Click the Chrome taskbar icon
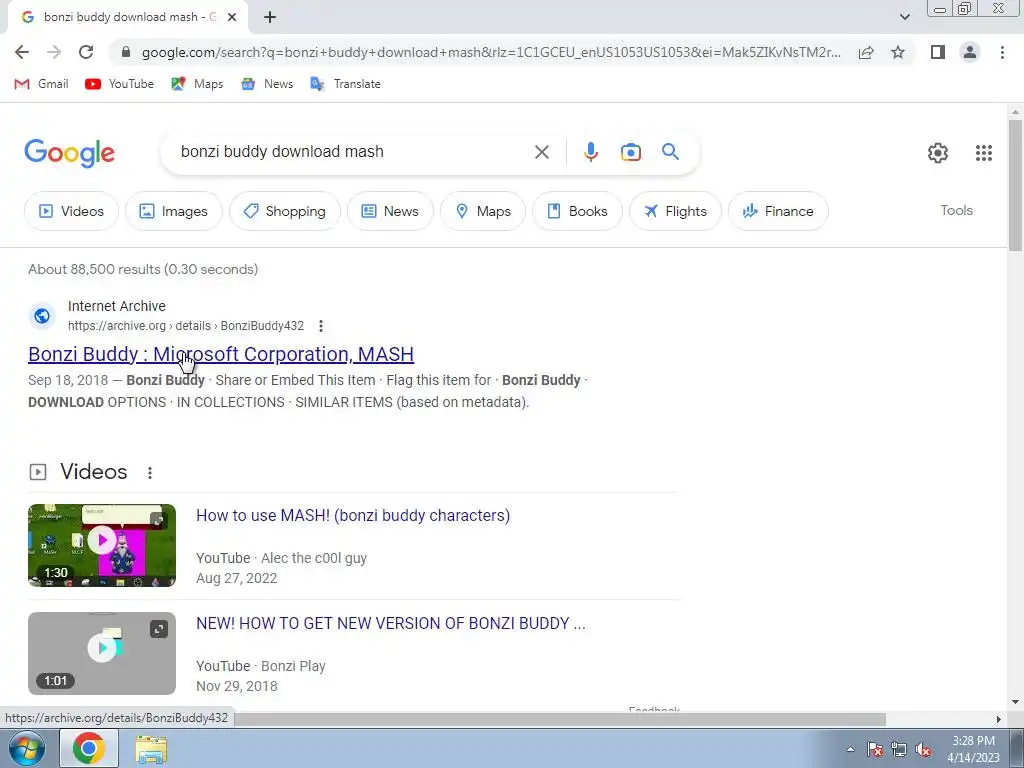 [x=89, y=748]
